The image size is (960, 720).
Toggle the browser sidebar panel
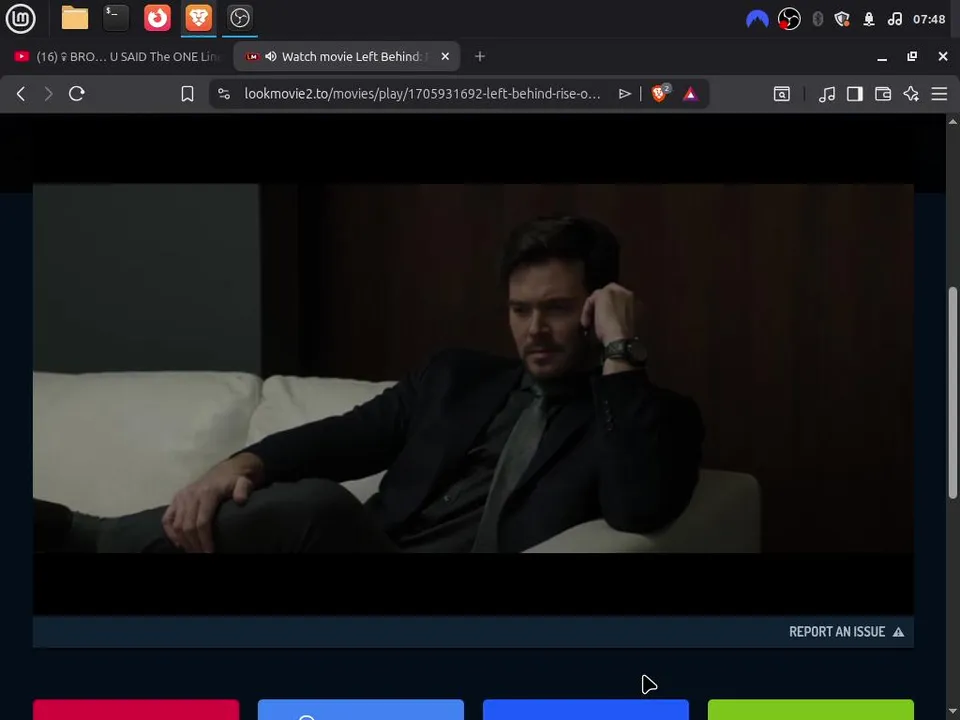pyautogui.click(x=855, y=94)
